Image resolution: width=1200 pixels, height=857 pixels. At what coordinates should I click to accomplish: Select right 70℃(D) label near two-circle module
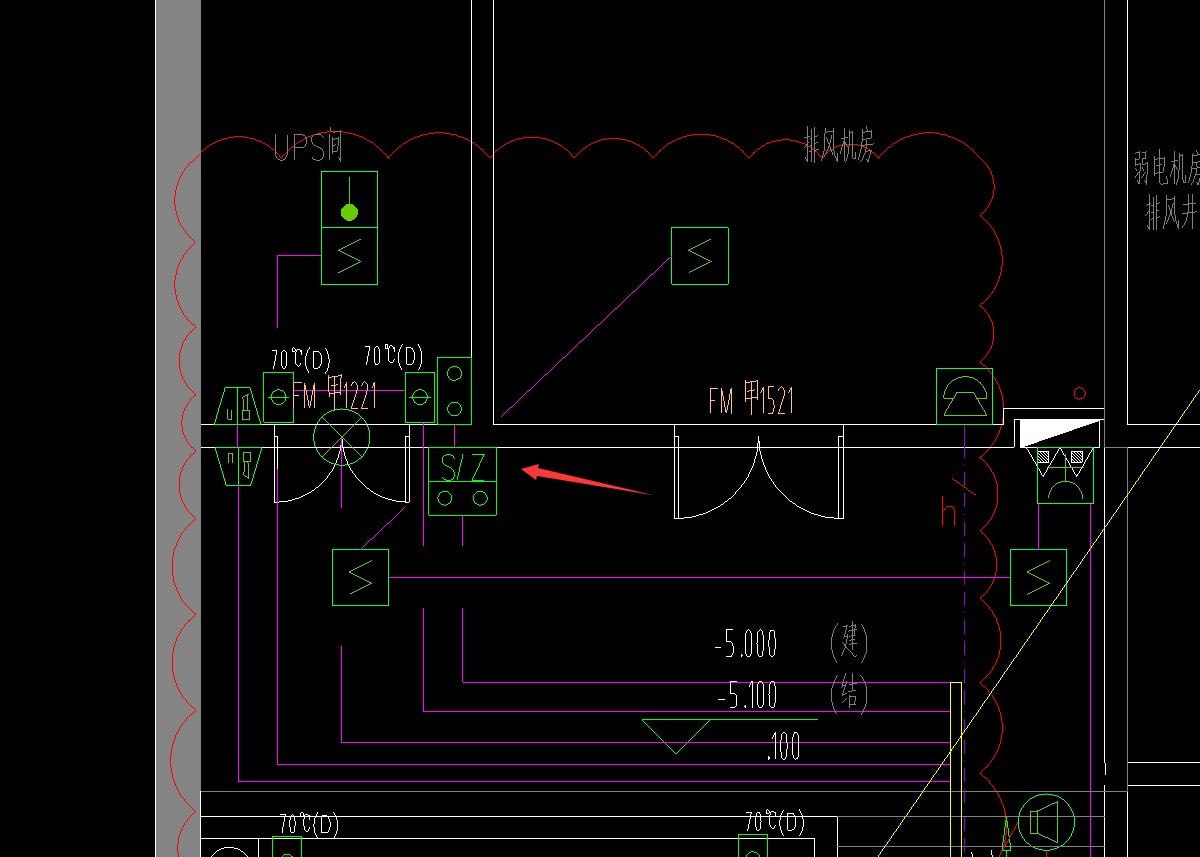394,356
